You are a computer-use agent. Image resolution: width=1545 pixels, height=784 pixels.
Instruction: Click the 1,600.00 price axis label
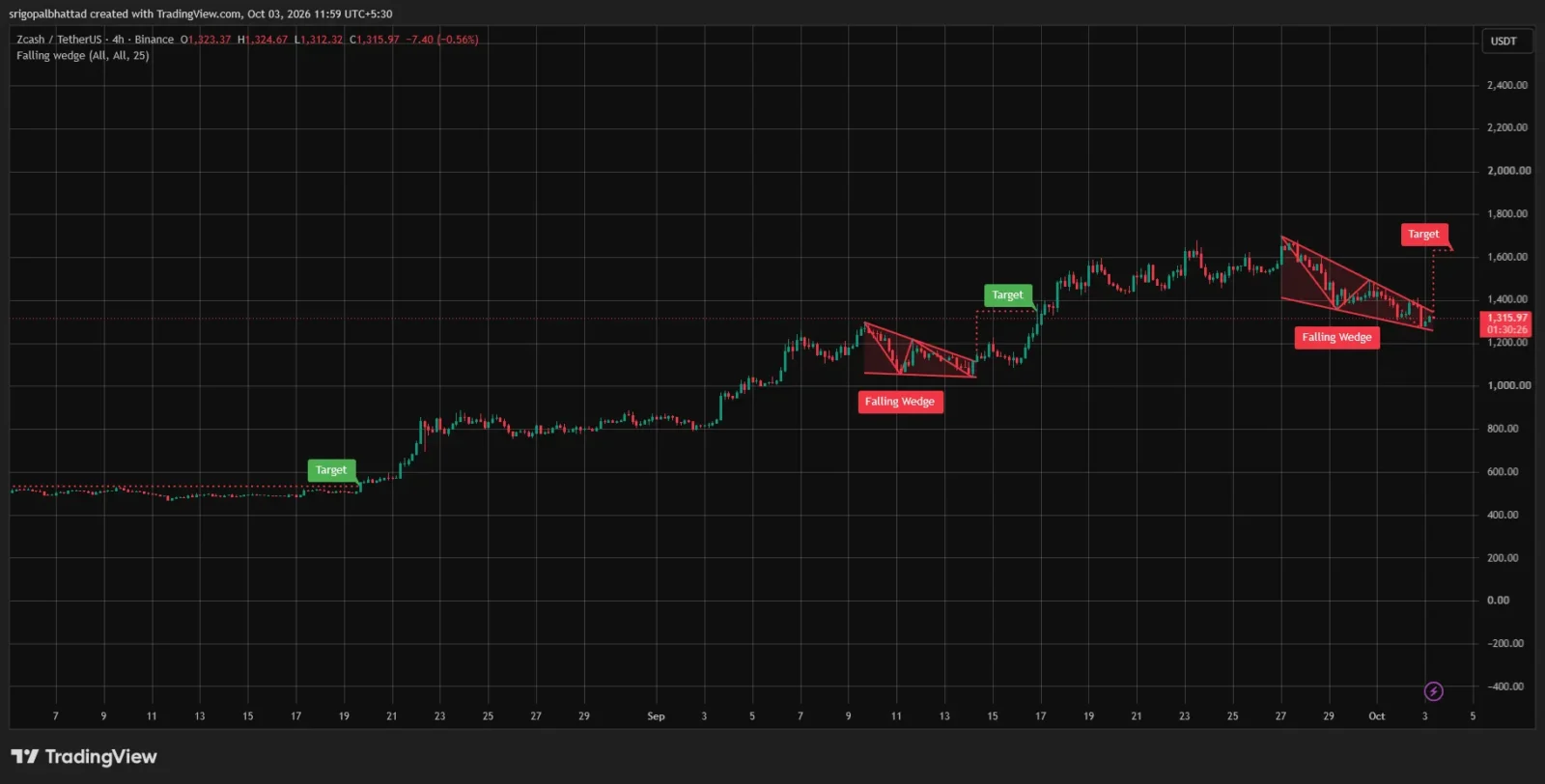1507,257
